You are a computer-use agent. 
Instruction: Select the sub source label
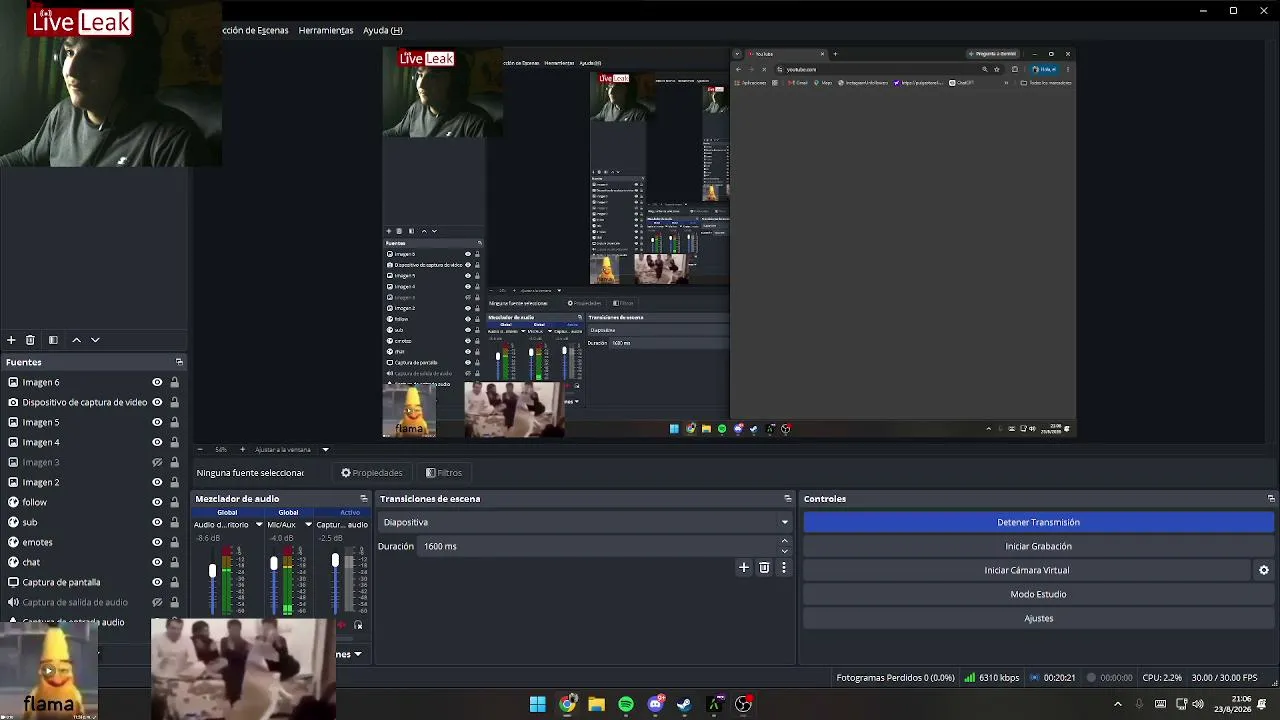coord(30,522)
